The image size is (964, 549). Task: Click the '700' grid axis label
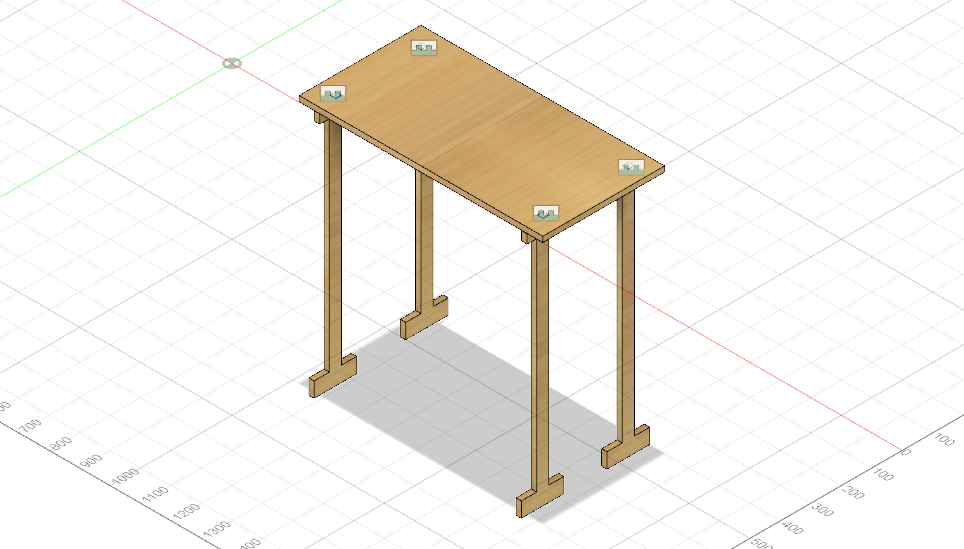(30, 425)
